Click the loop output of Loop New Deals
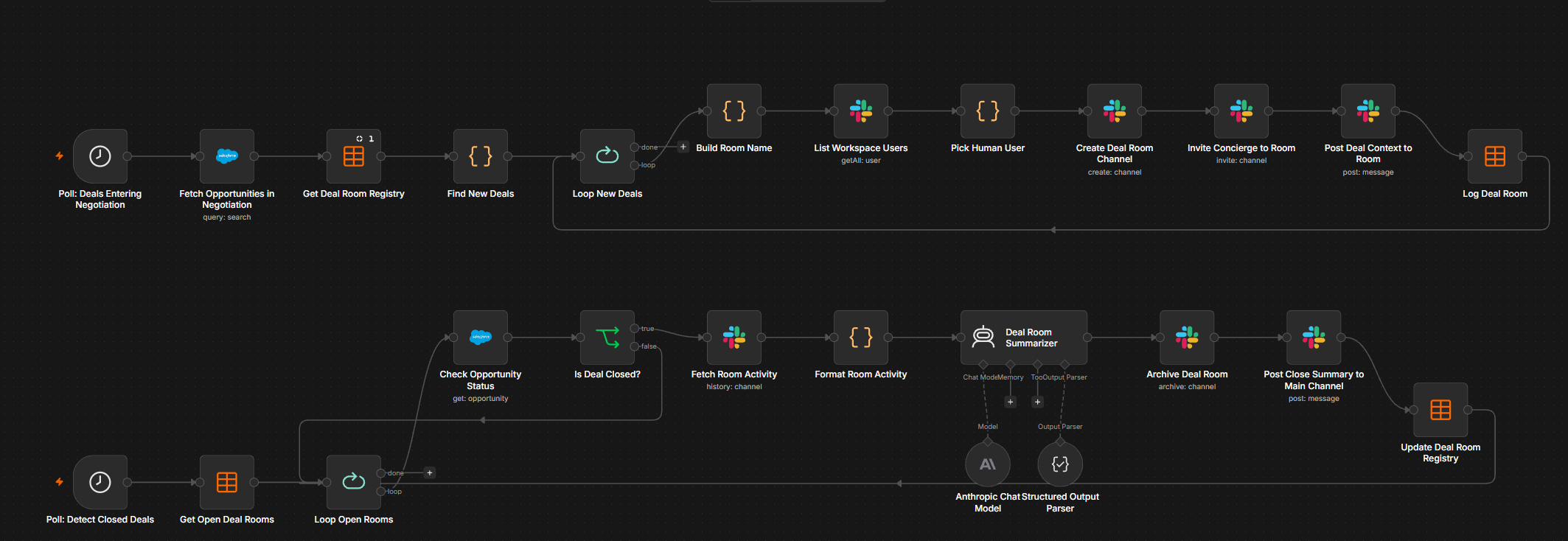The image size is (1568, 541). (635, 165)
